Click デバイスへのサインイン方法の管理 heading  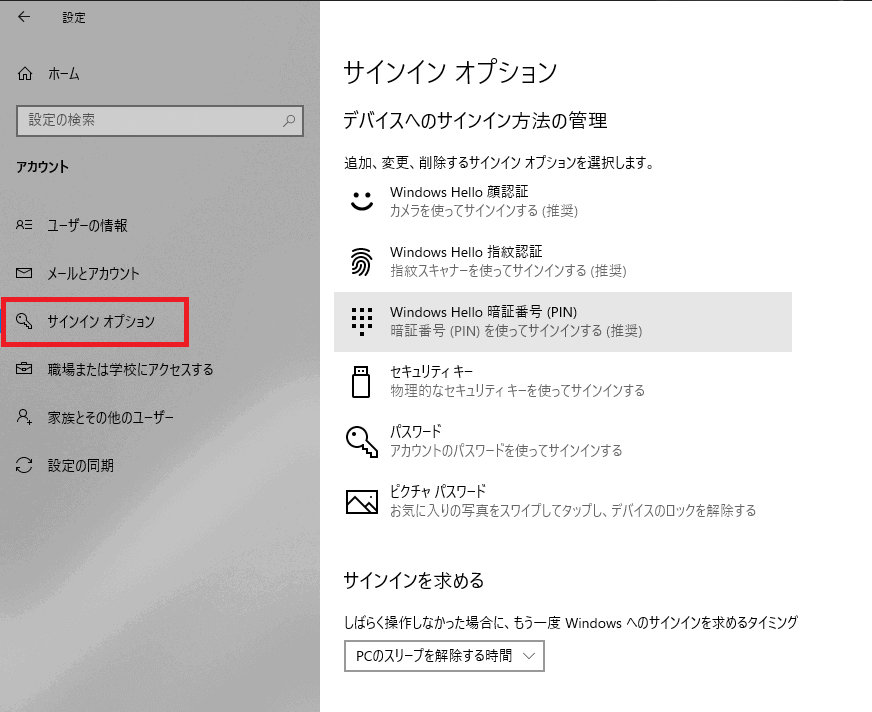point(475,121)
